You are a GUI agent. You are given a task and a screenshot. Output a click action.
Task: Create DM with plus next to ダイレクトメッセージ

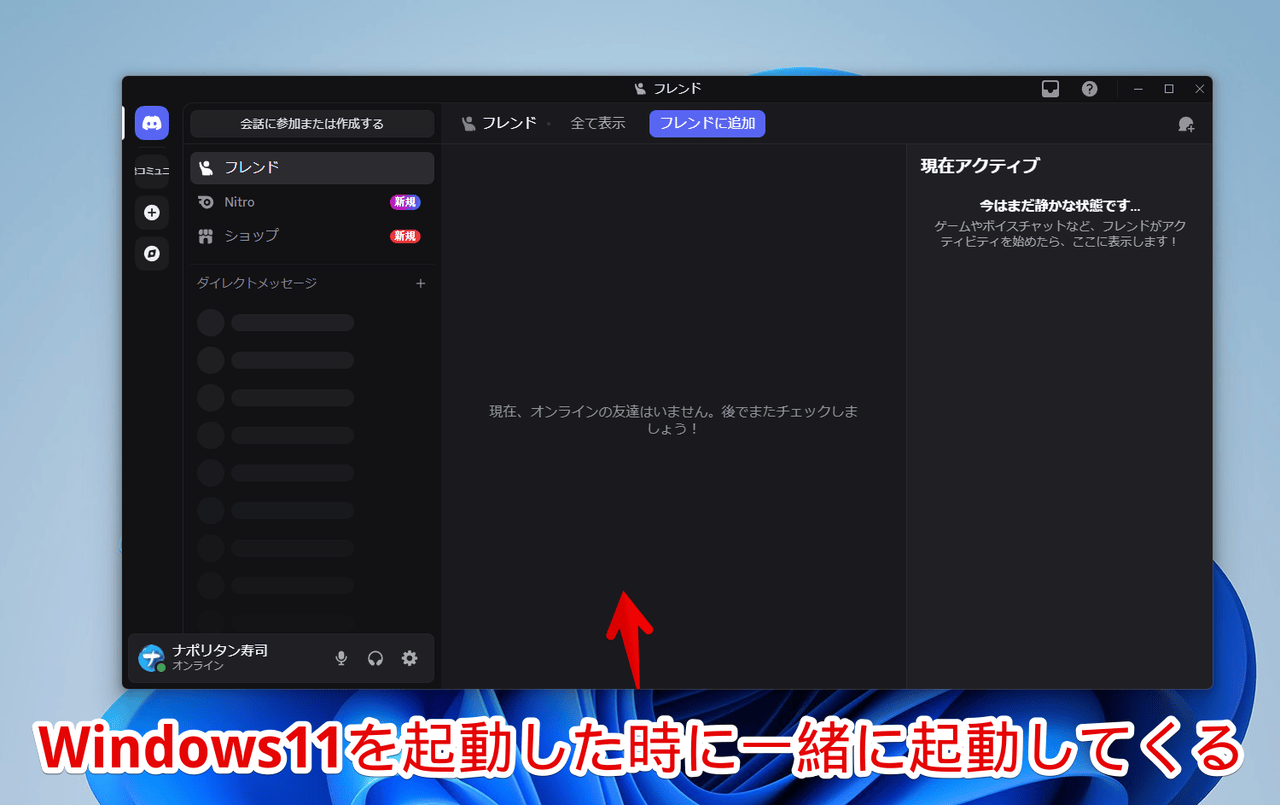(x=421, y=284)
